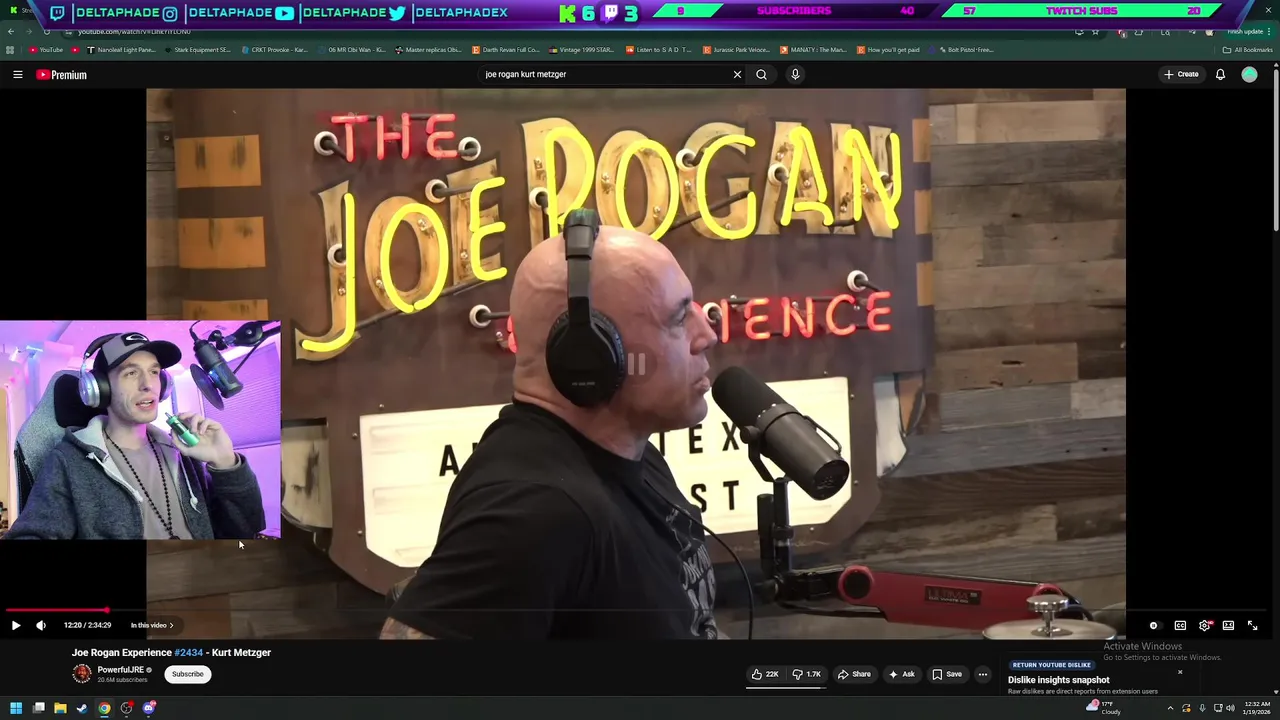Open the Stark Equipment bookmark
Image resolution: width=1280 pixels, height=720 pixels.
click(196, 50)
